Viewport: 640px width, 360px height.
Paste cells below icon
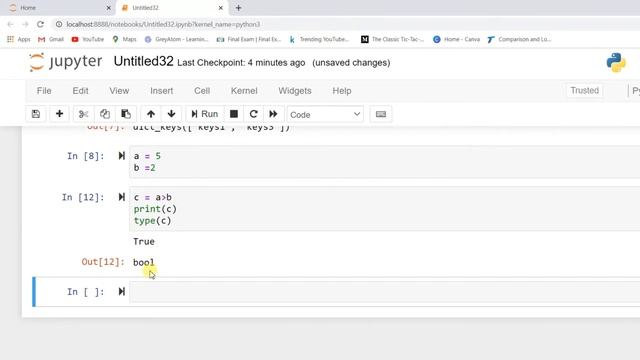[x=126, y=114]
